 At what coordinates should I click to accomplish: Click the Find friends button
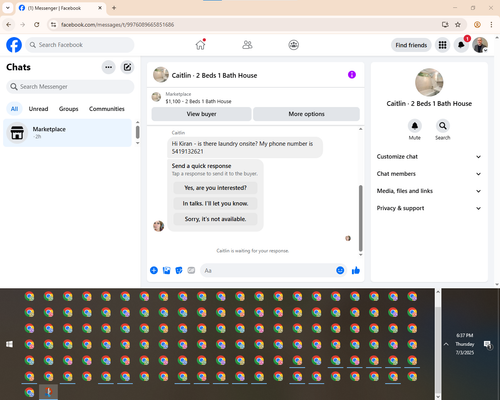411,45
